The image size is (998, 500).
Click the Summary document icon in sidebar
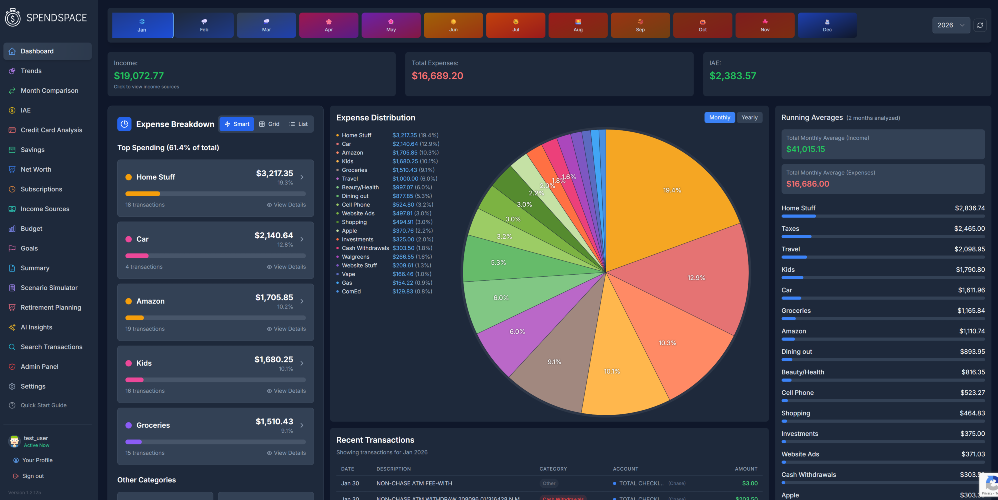(12, 268)
